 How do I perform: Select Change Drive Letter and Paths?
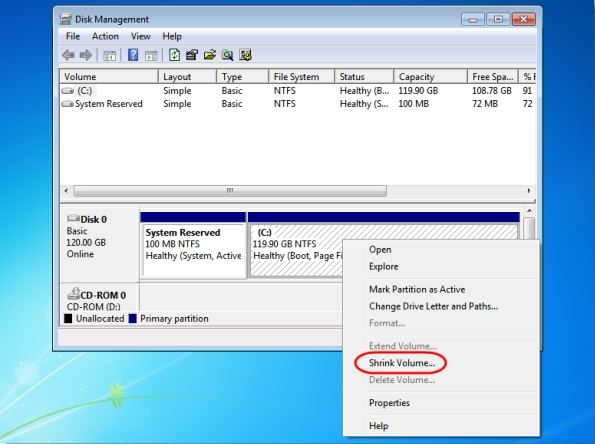(433, 306)
